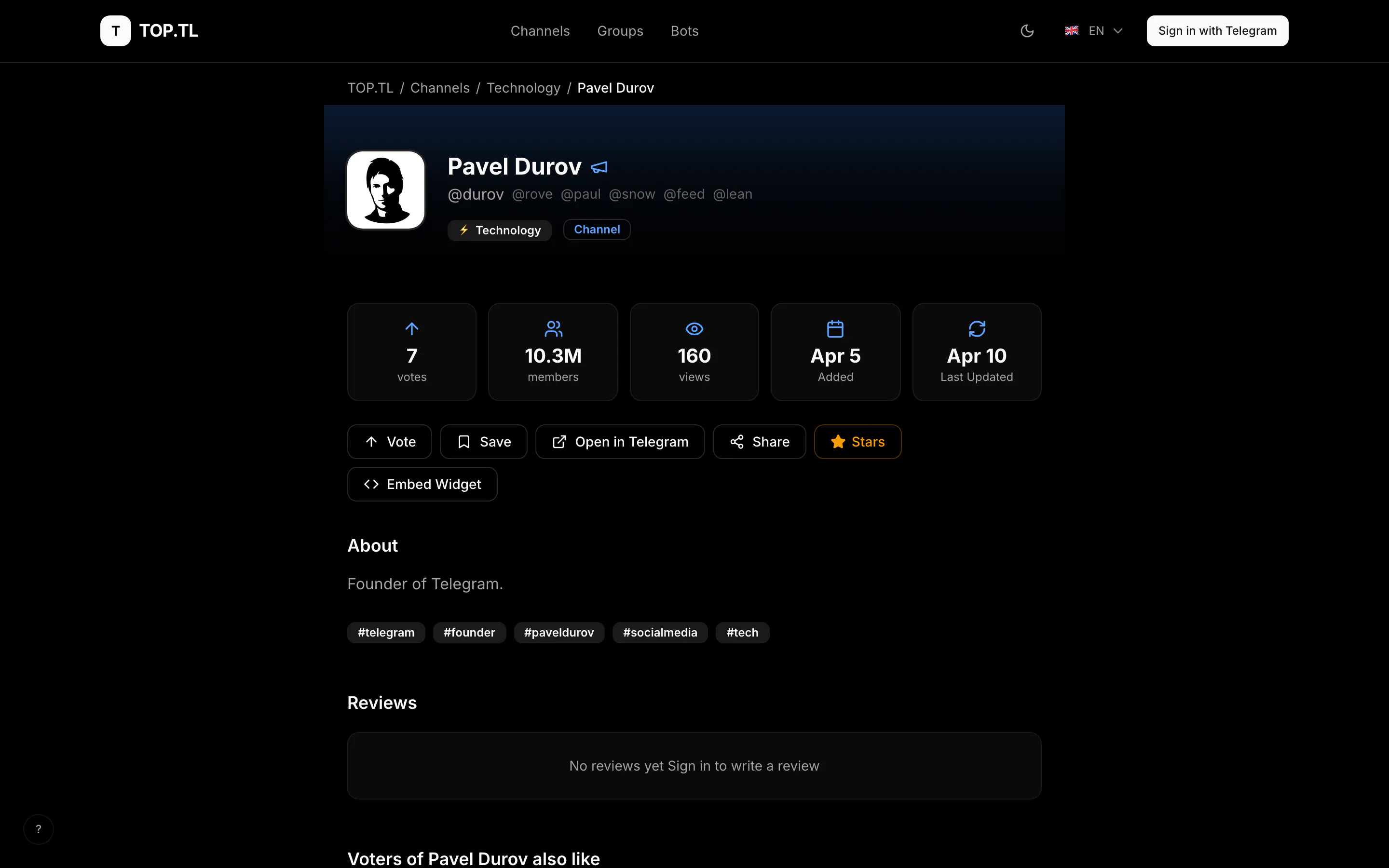Open the Embed Widget option
Screen dimensions: 1389x868
[422, 484]
